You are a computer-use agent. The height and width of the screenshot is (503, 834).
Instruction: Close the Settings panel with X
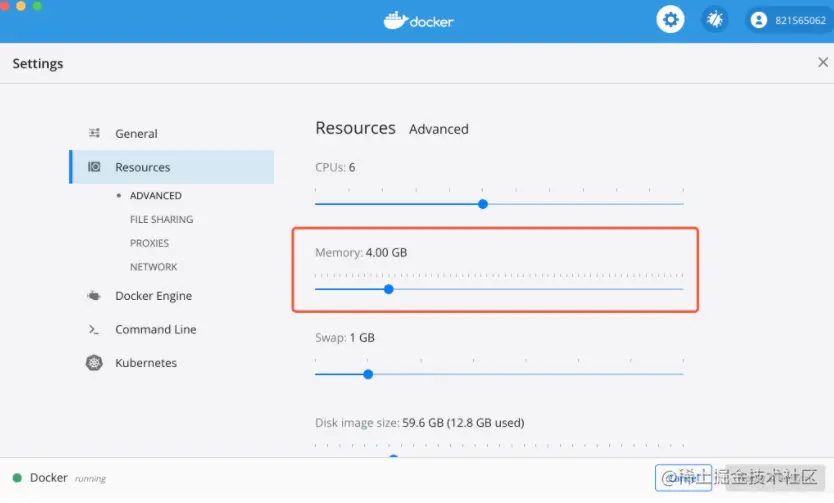click(823, 62)
